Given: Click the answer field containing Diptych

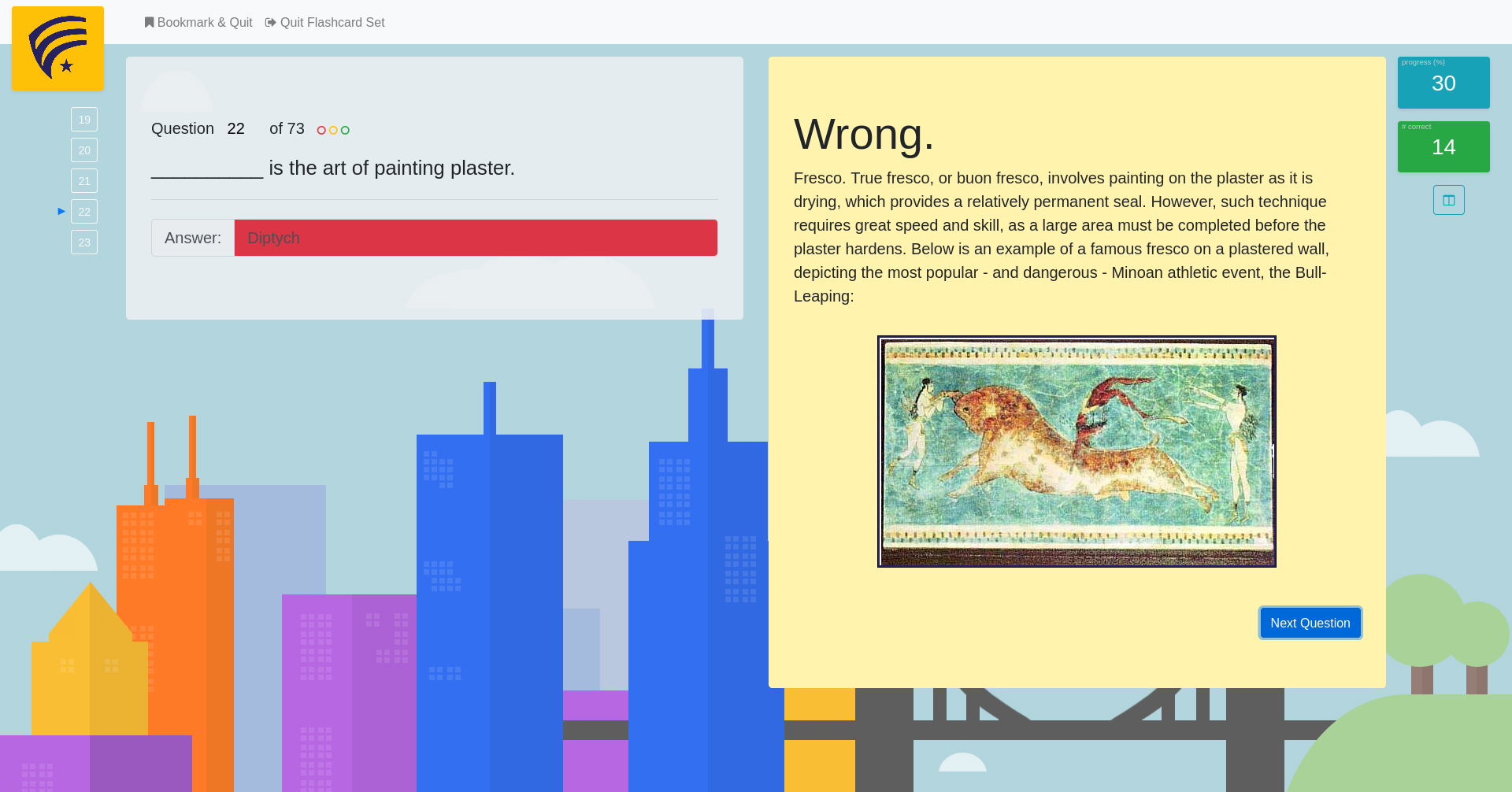Looking at the screenshot, I should [x=476, y=238].
